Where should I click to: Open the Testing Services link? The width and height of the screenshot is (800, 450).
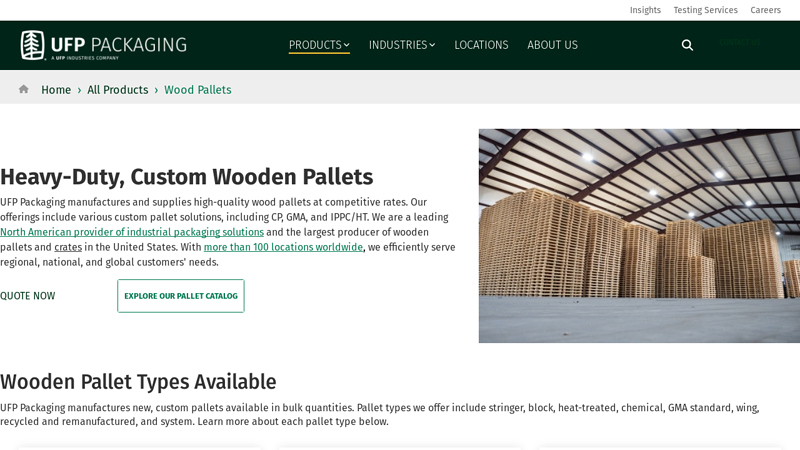pyautogui.click(x=705, y=10)
